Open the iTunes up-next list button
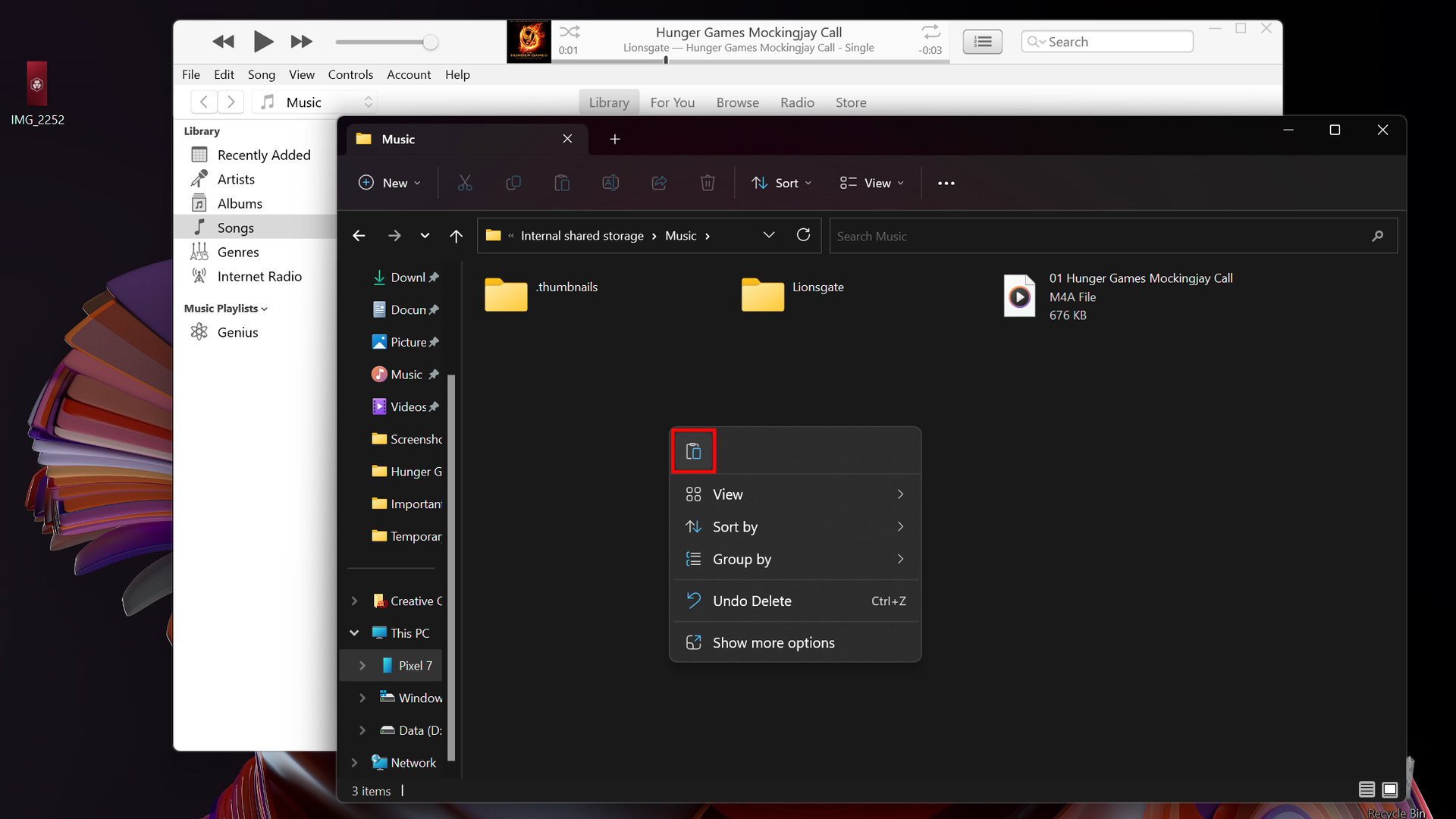This screenshot has height=819, width=1456. pos(982,42)
